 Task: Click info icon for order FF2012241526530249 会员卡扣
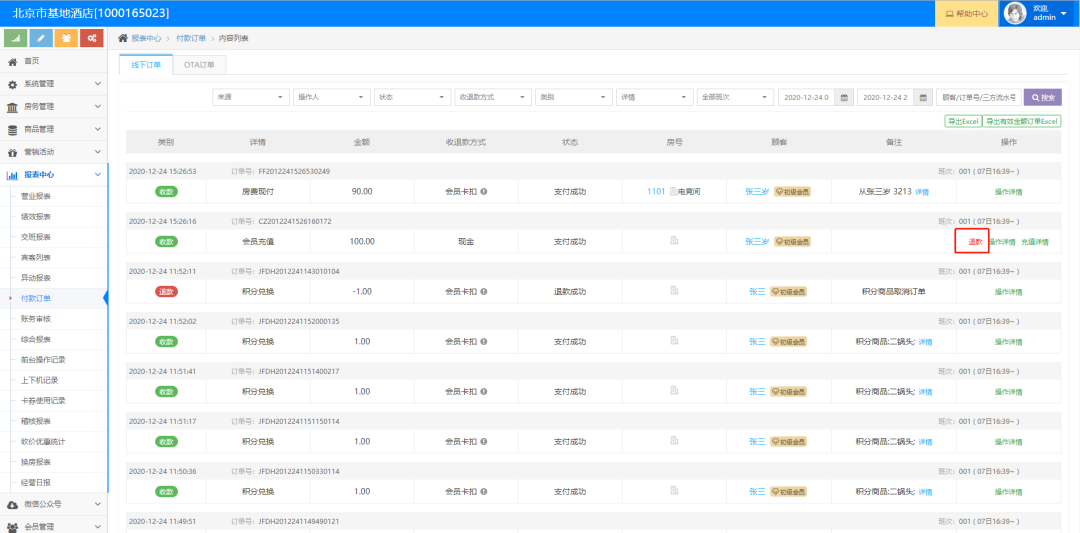click(484, 191)
